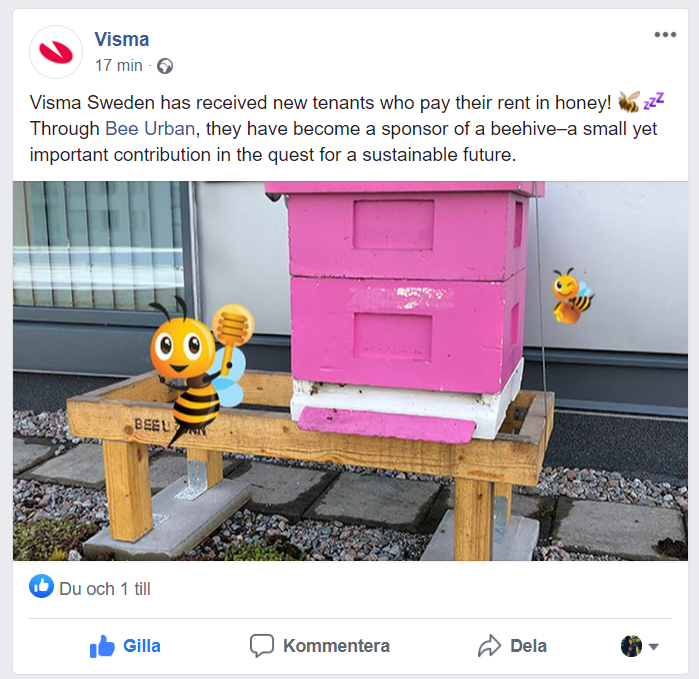Toggle the Gilla like button

click(125, 646)
